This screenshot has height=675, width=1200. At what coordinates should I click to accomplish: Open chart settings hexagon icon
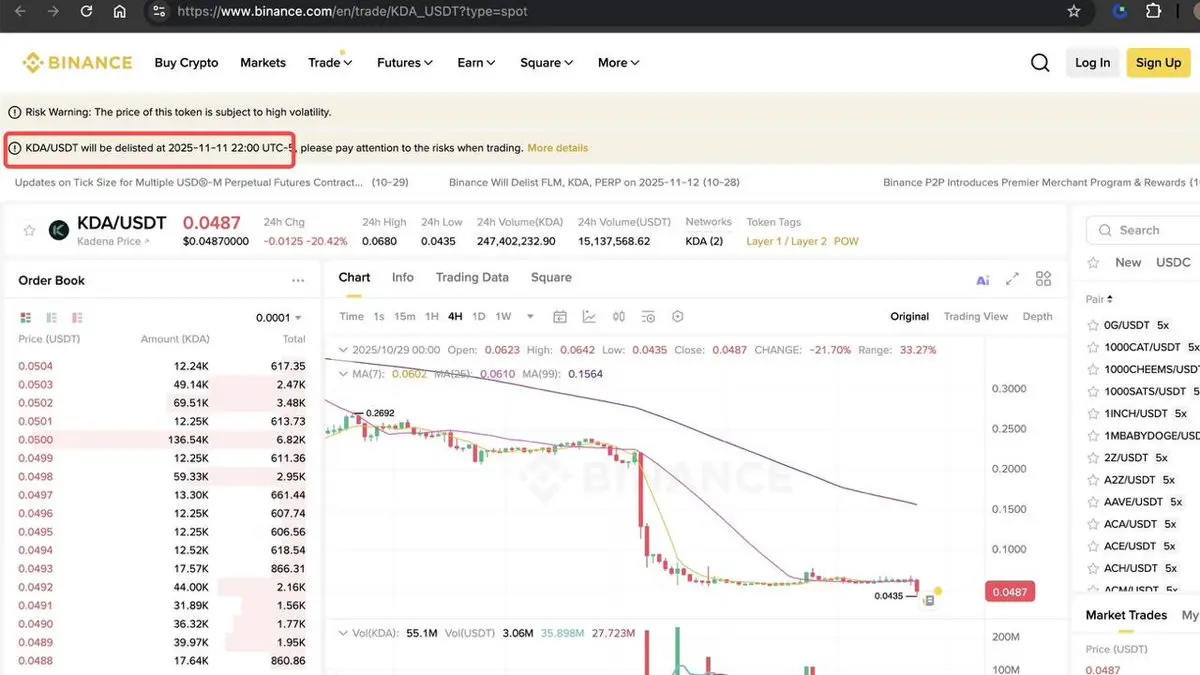coord(678,317)
